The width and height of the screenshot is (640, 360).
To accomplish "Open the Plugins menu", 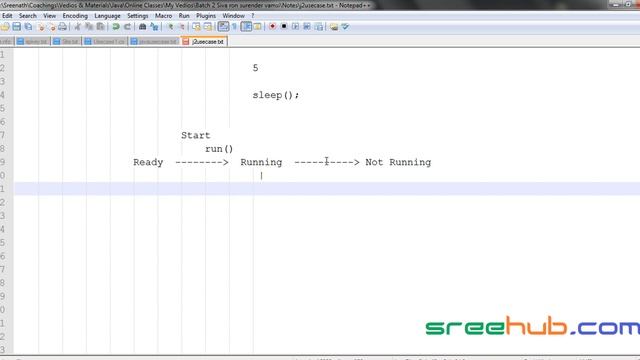I will click(206, 16).
